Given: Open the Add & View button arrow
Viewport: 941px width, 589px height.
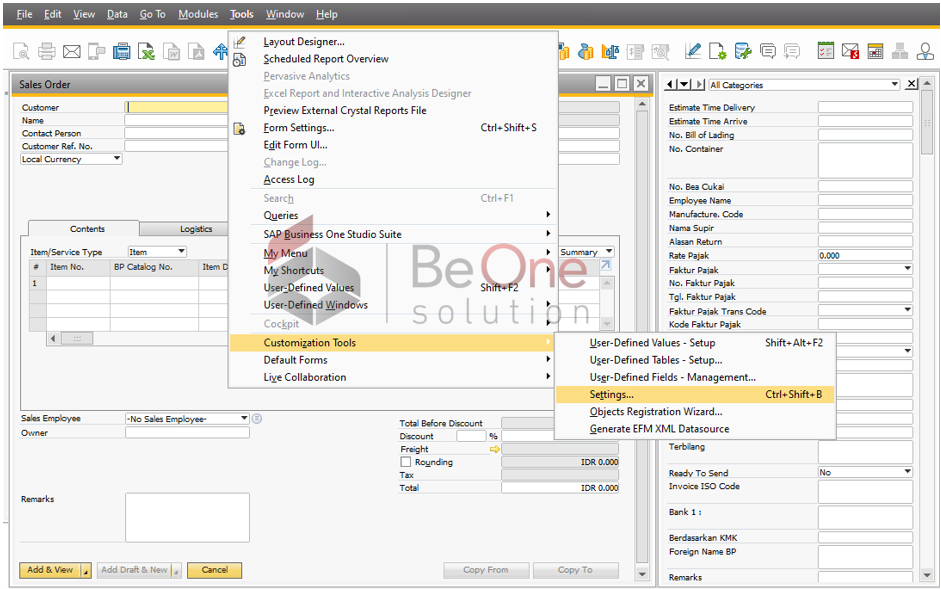Looking at the screenshot, I should 86,570.
